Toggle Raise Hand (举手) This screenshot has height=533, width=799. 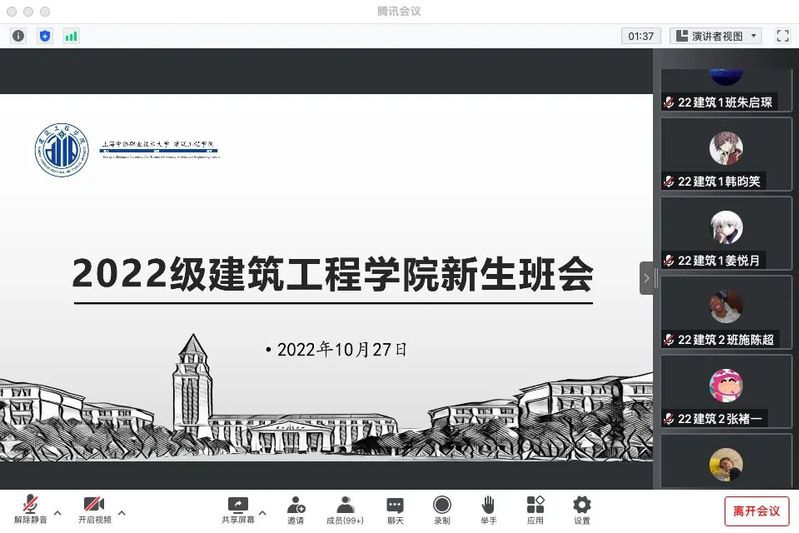[488, 509]
